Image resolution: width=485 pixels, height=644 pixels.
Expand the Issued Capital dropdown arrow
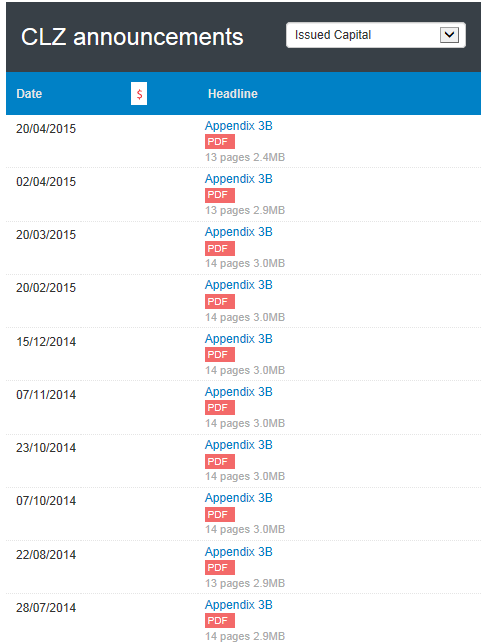pos(449,35)
